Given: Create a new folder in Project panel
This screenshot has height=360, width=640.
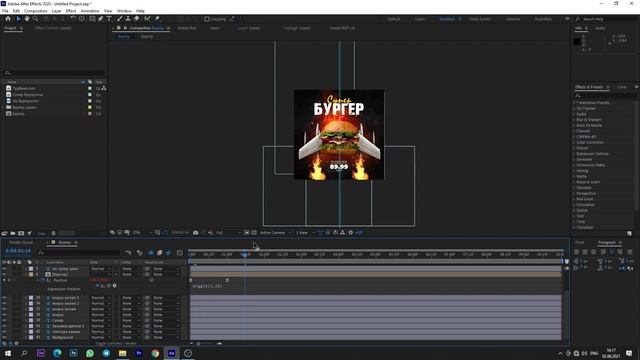Looking at the screenshot, I should point(13,233).
